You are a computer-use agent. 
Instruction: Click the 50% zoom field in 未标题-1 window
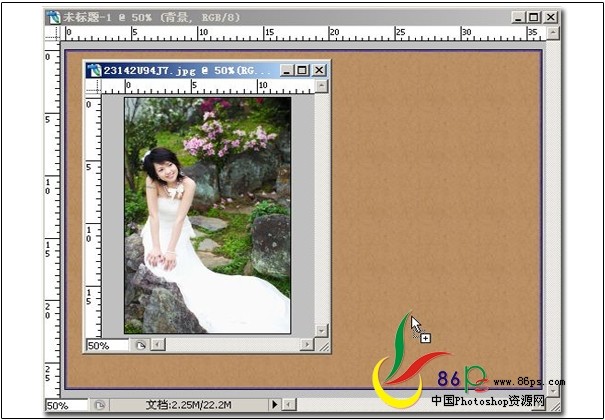coord(67,405)
